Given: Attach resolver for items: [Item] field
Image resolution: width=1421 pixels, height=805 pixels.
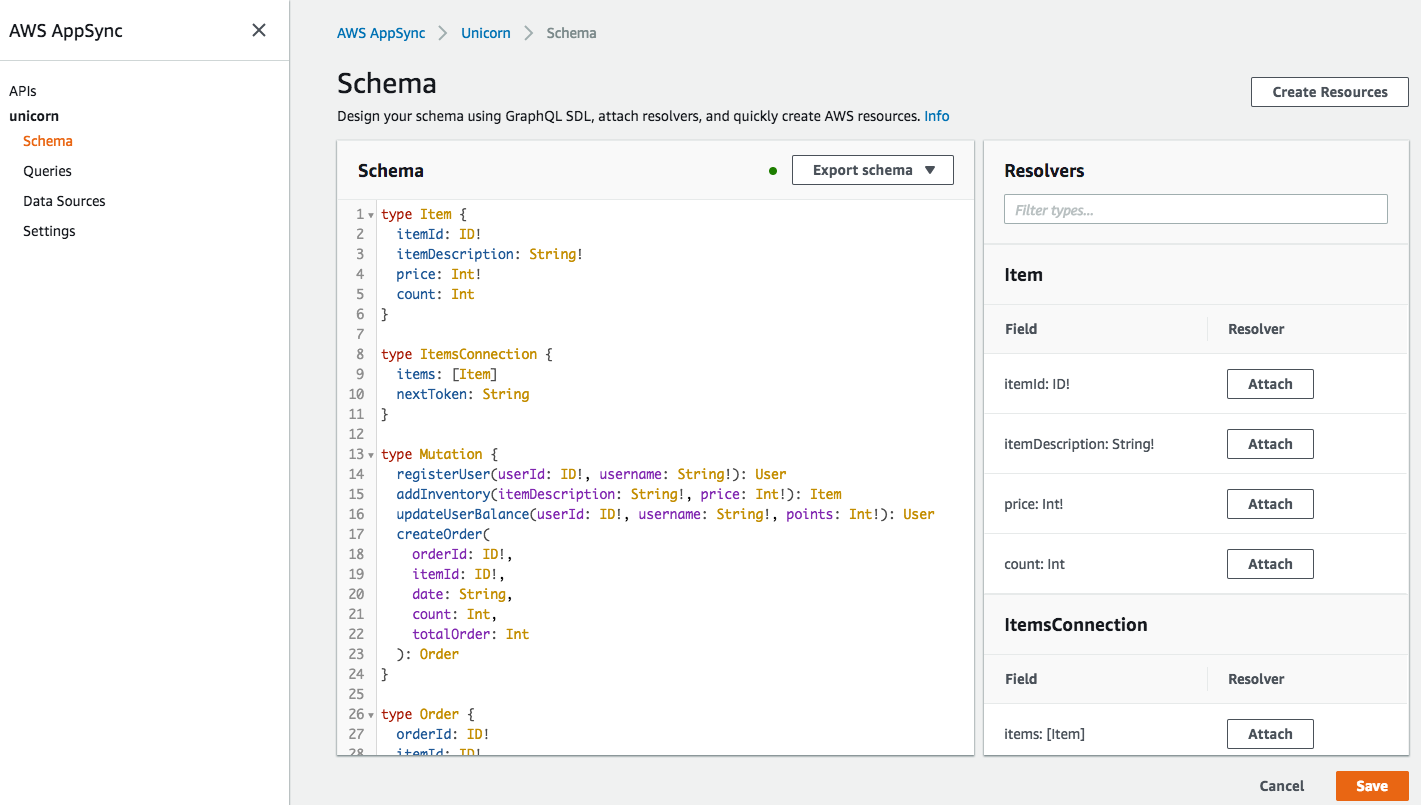Looking at the screenshot, I should click(1270, 734).
